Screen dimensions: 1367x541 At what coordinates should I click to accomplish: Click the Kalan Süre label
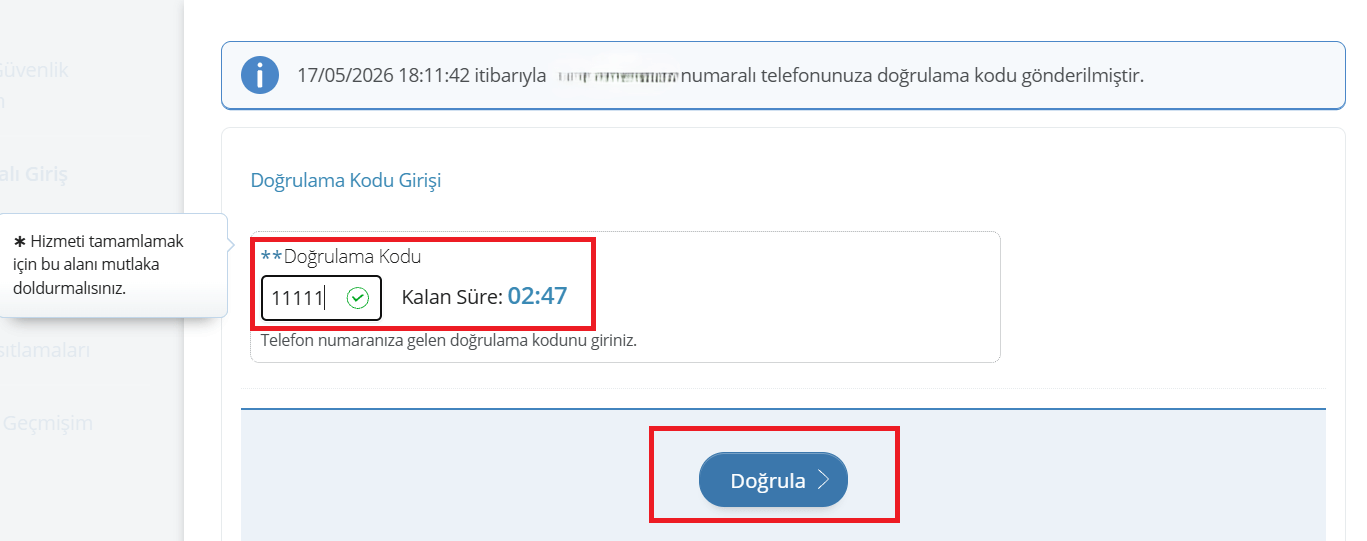(452, 296)
